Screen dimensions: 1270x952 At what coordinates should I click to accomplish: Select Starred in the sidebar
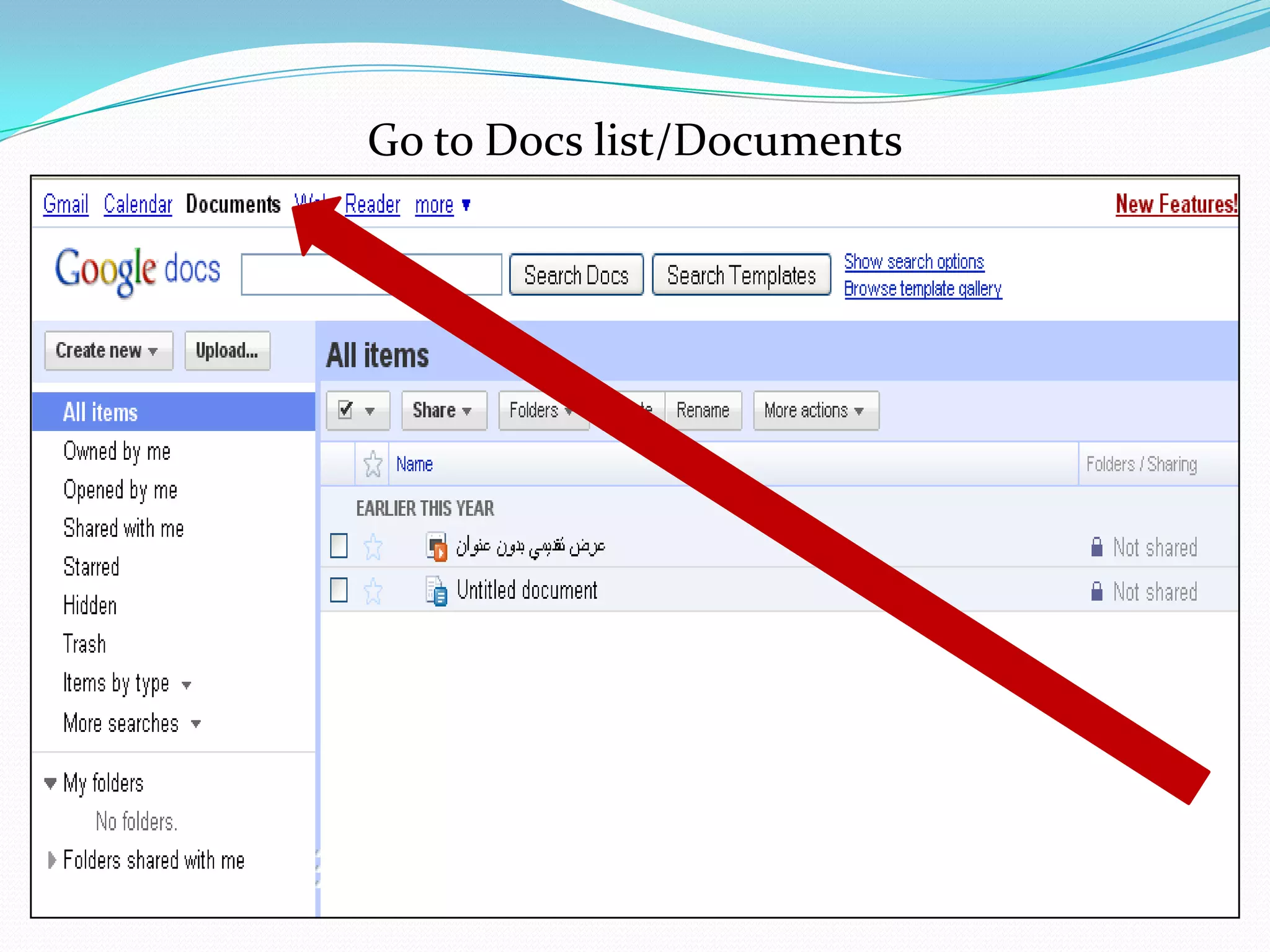coord(91,566)
